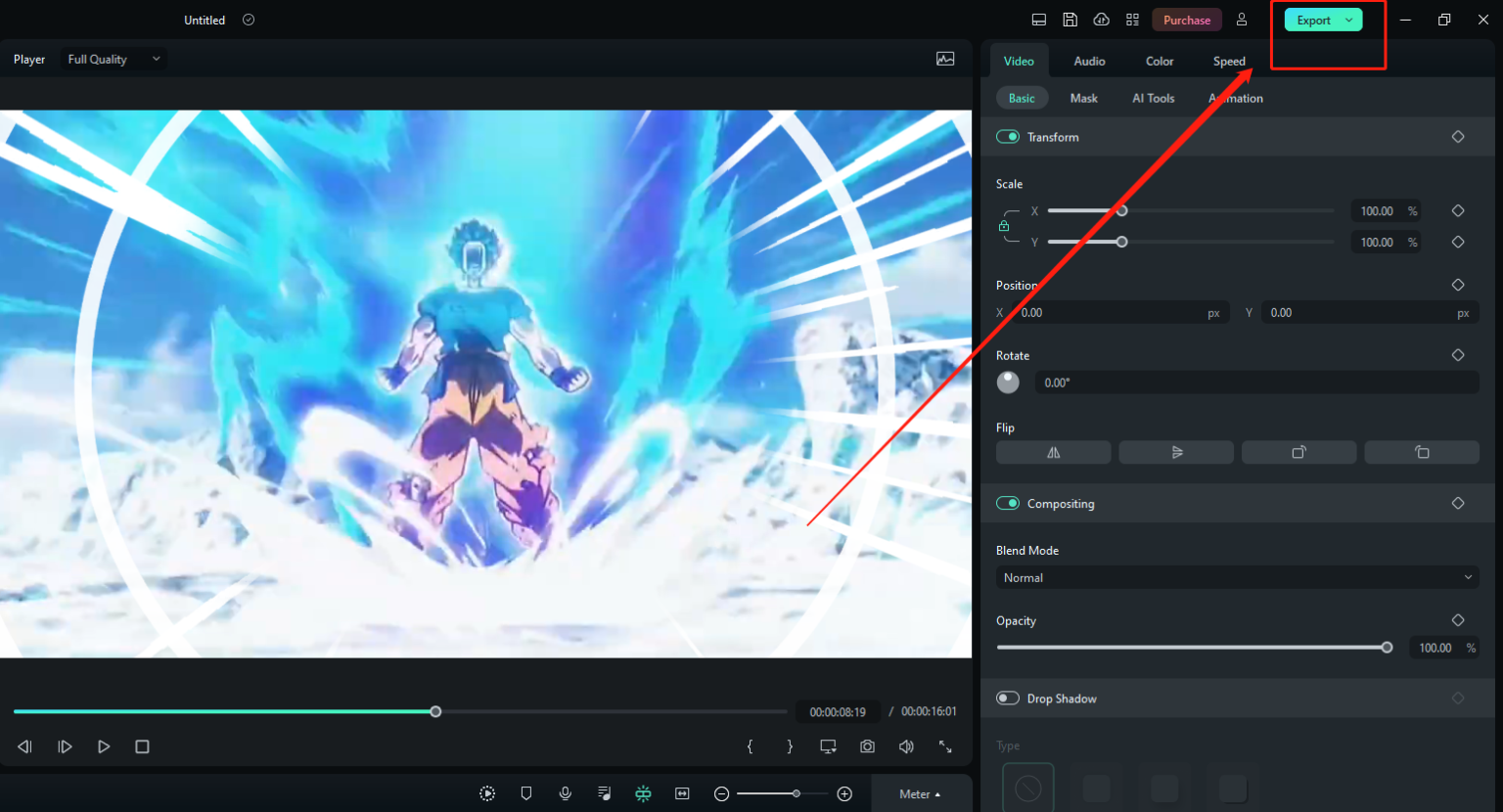
Task: Zoom in on the timeline with plus icon
Action: (x=844, y=793)
